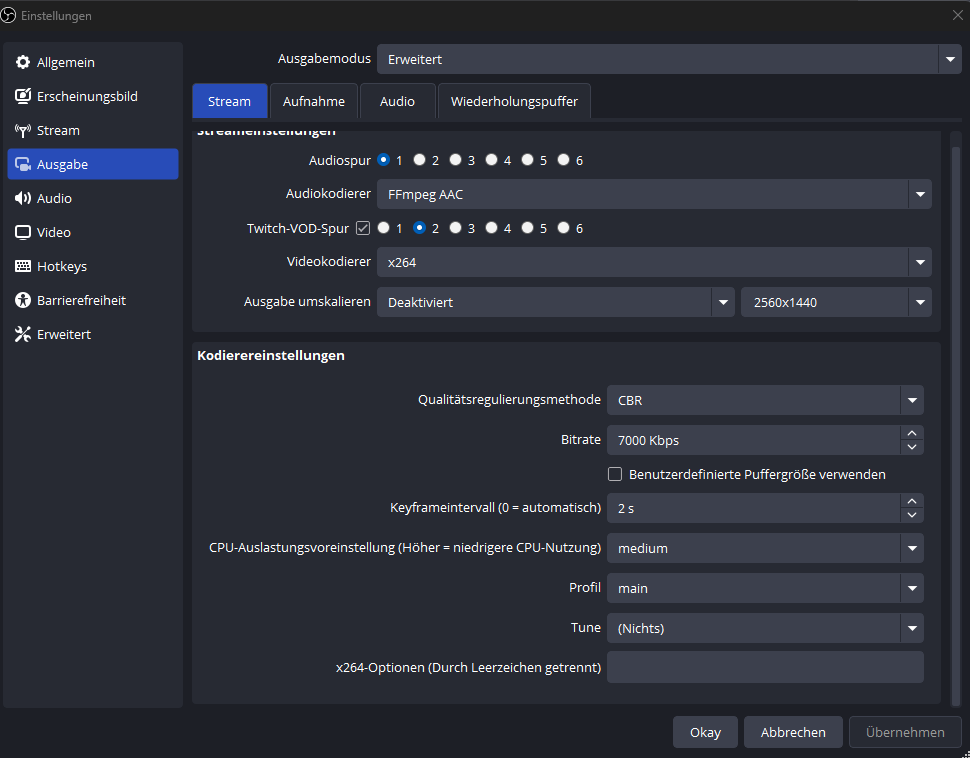This screenshot has height=758, width=970.
Task: Enable Benutzerdefinierte Puffergröße verwenden checkbox
Action: click(x=616, y=474)
